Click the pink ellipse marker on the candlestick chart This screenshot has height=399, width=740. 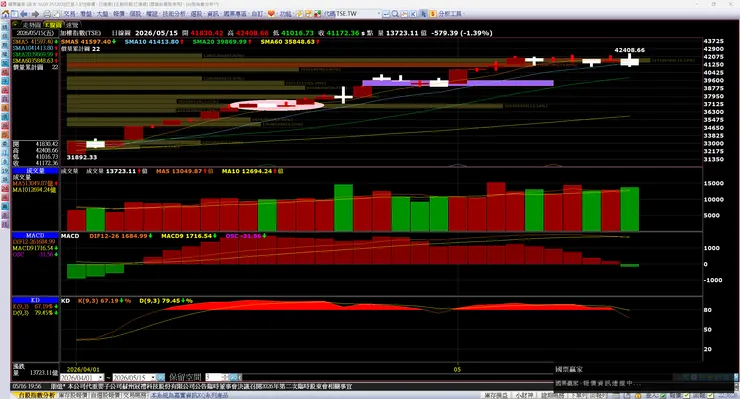(277, 105)
